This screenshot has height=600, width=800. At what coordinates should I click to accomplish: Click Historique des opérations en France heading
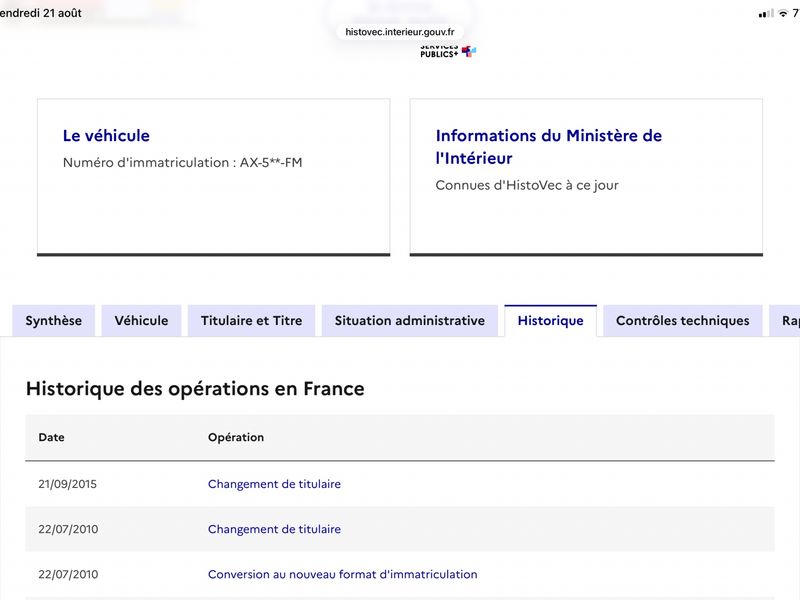tap(195, 389)
